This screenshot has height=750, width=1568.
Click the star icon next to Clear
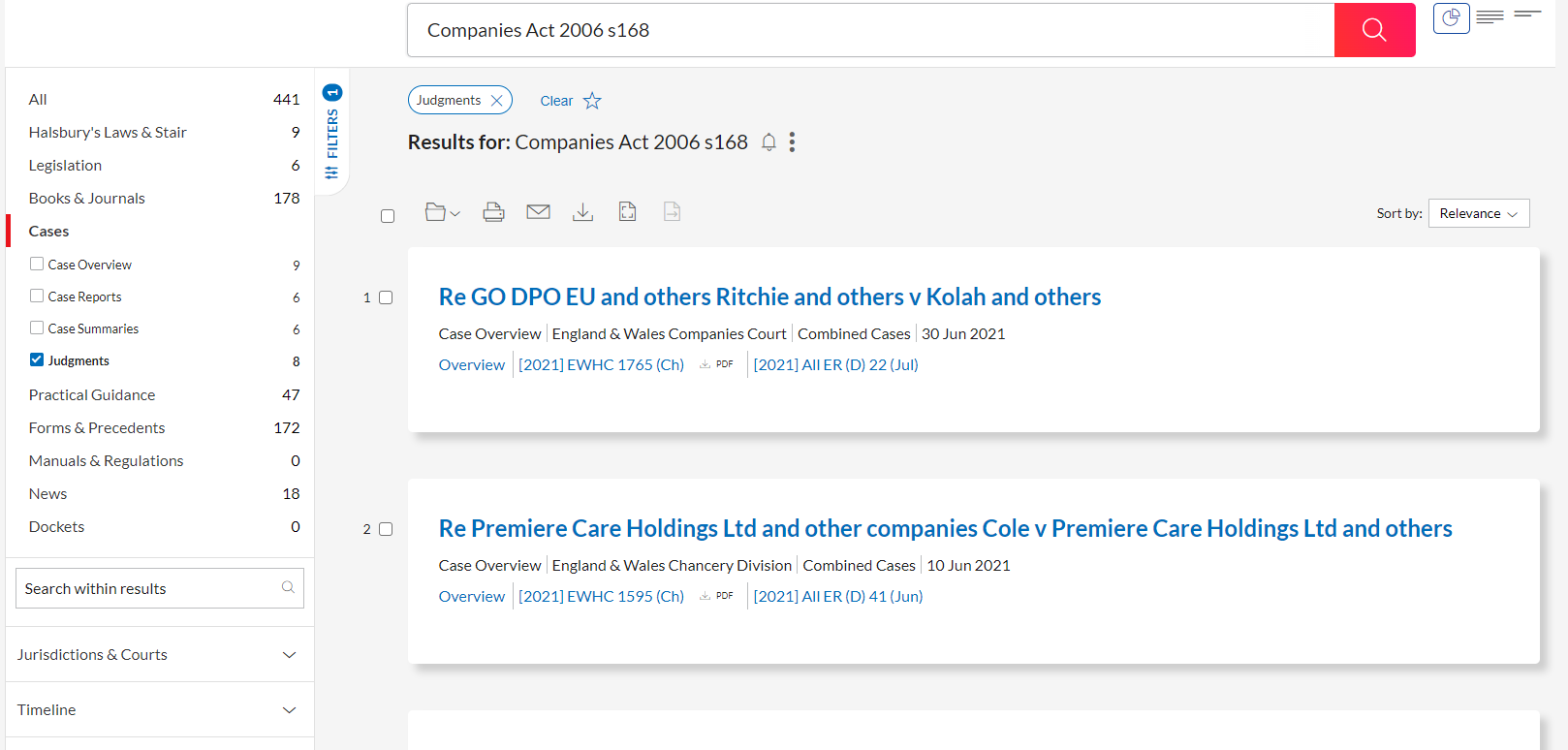(x=592, y=101)
